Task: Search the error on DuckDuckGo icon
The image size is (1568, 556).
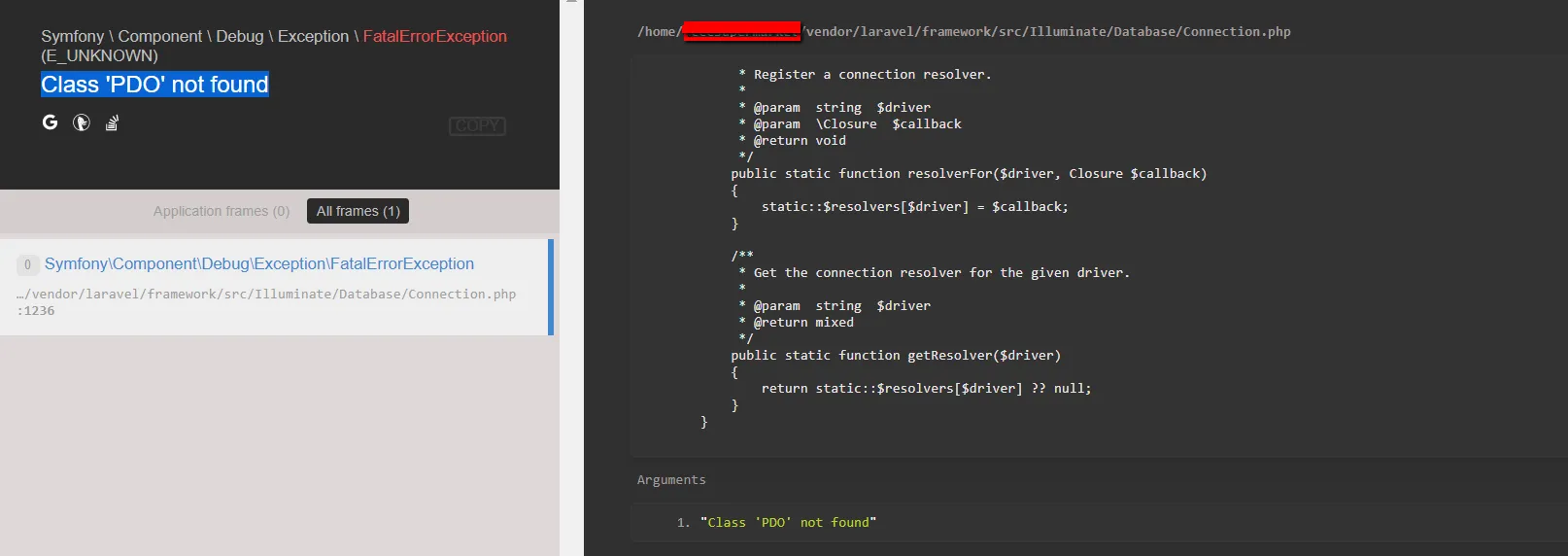Action: (x=82, y=122)
